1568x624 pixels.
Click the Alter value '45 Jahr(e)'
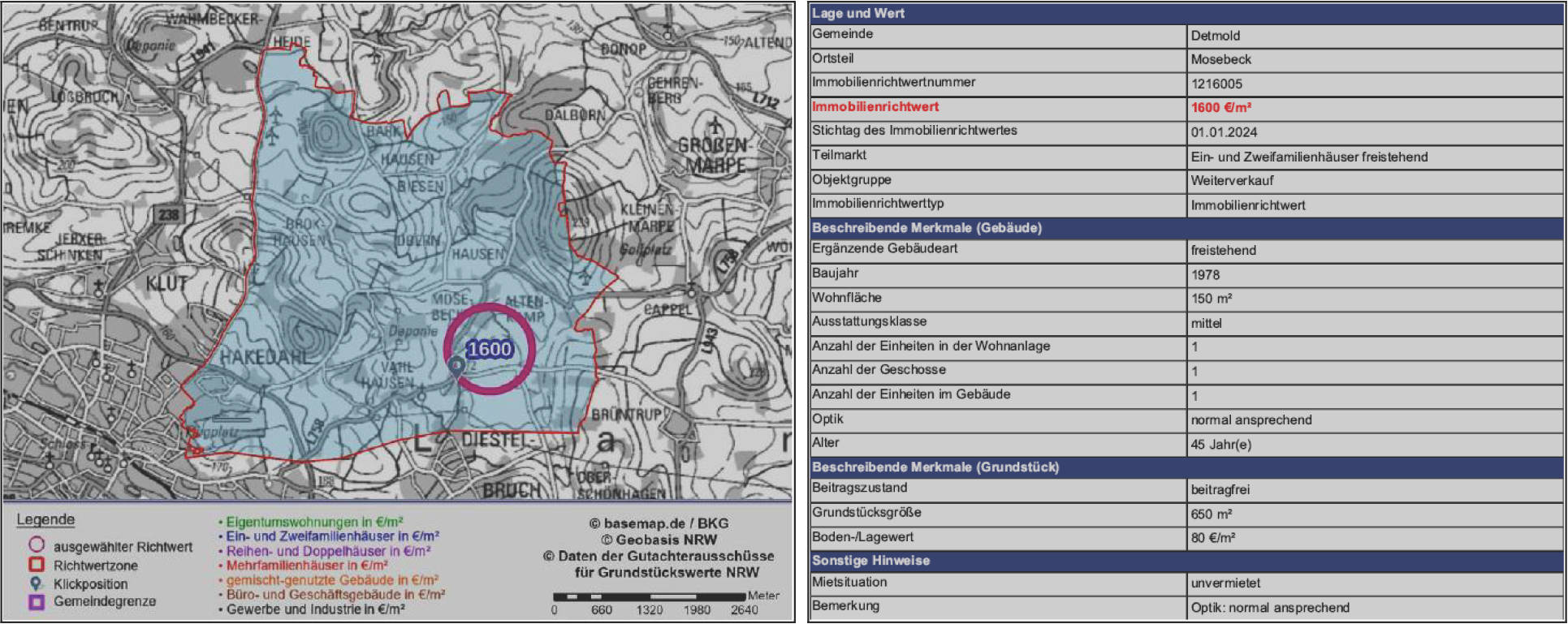pyautogui.click(x=1220, y=445)
